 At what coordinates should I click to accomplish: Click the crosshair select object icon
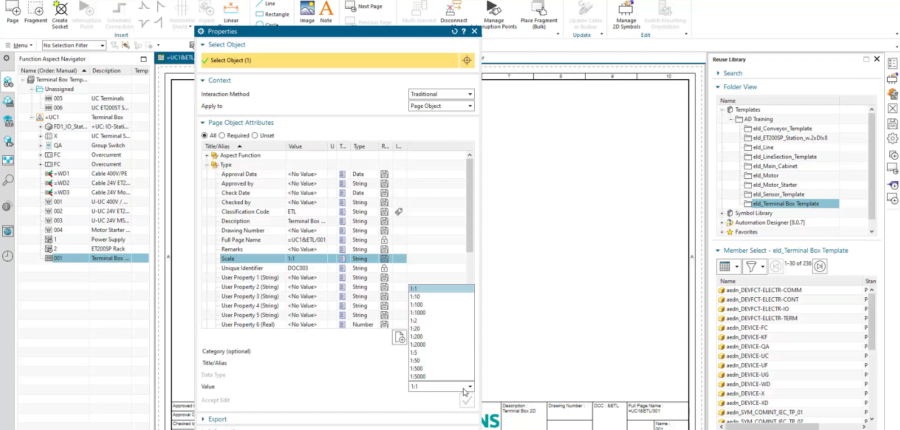(467, 60)
